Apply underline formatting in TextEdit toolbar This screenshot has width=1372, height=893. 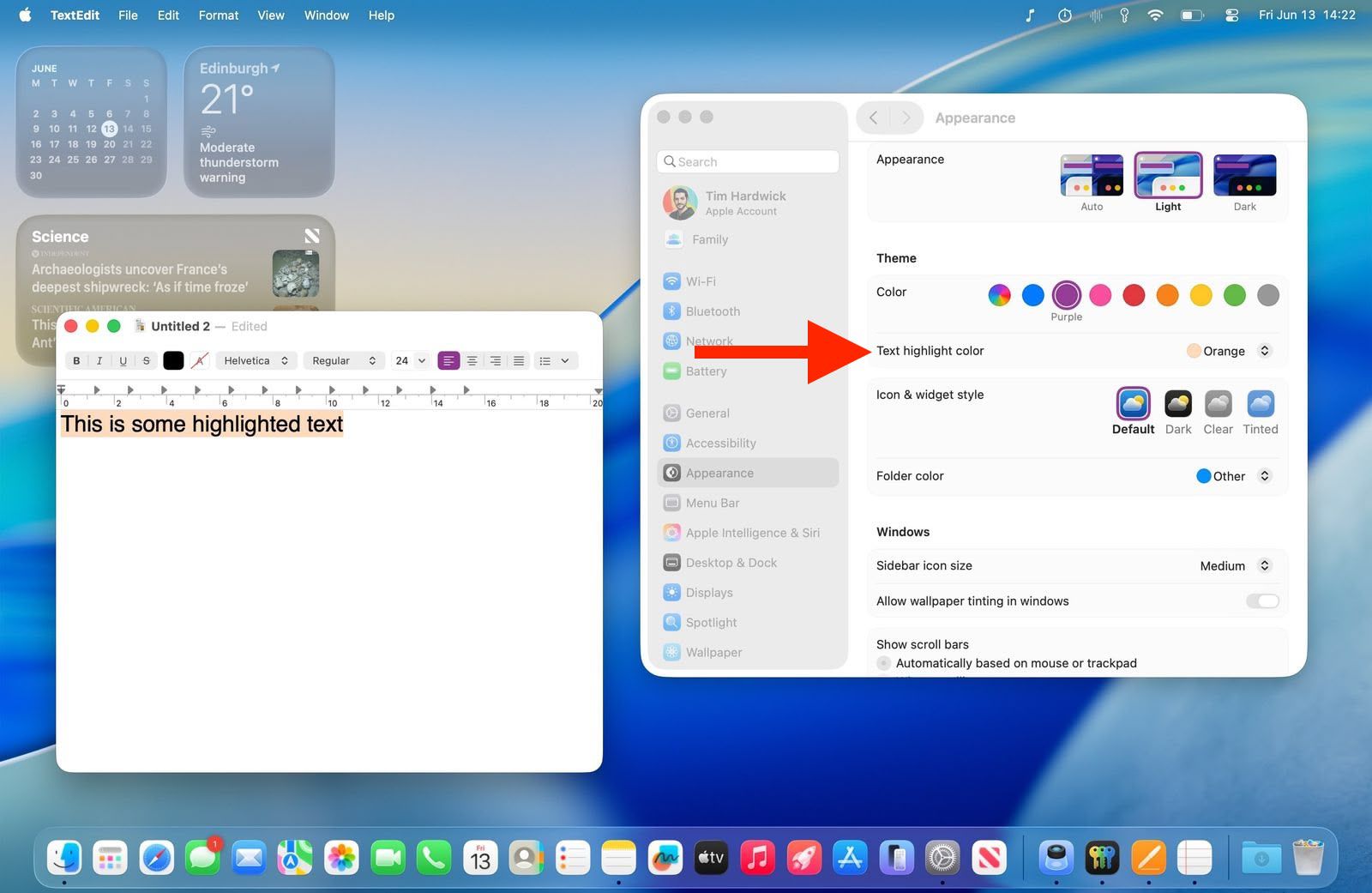coord(121,360)
